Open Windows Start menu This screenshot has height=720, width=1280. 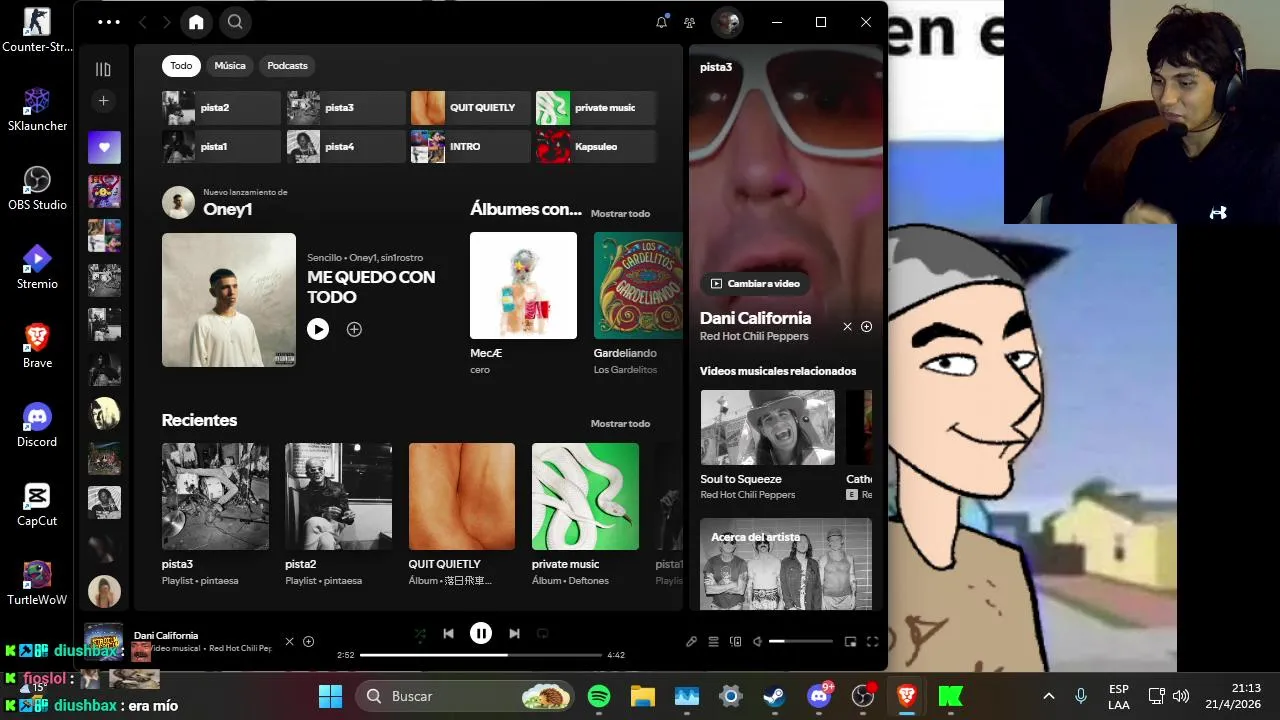pos(330,696)
